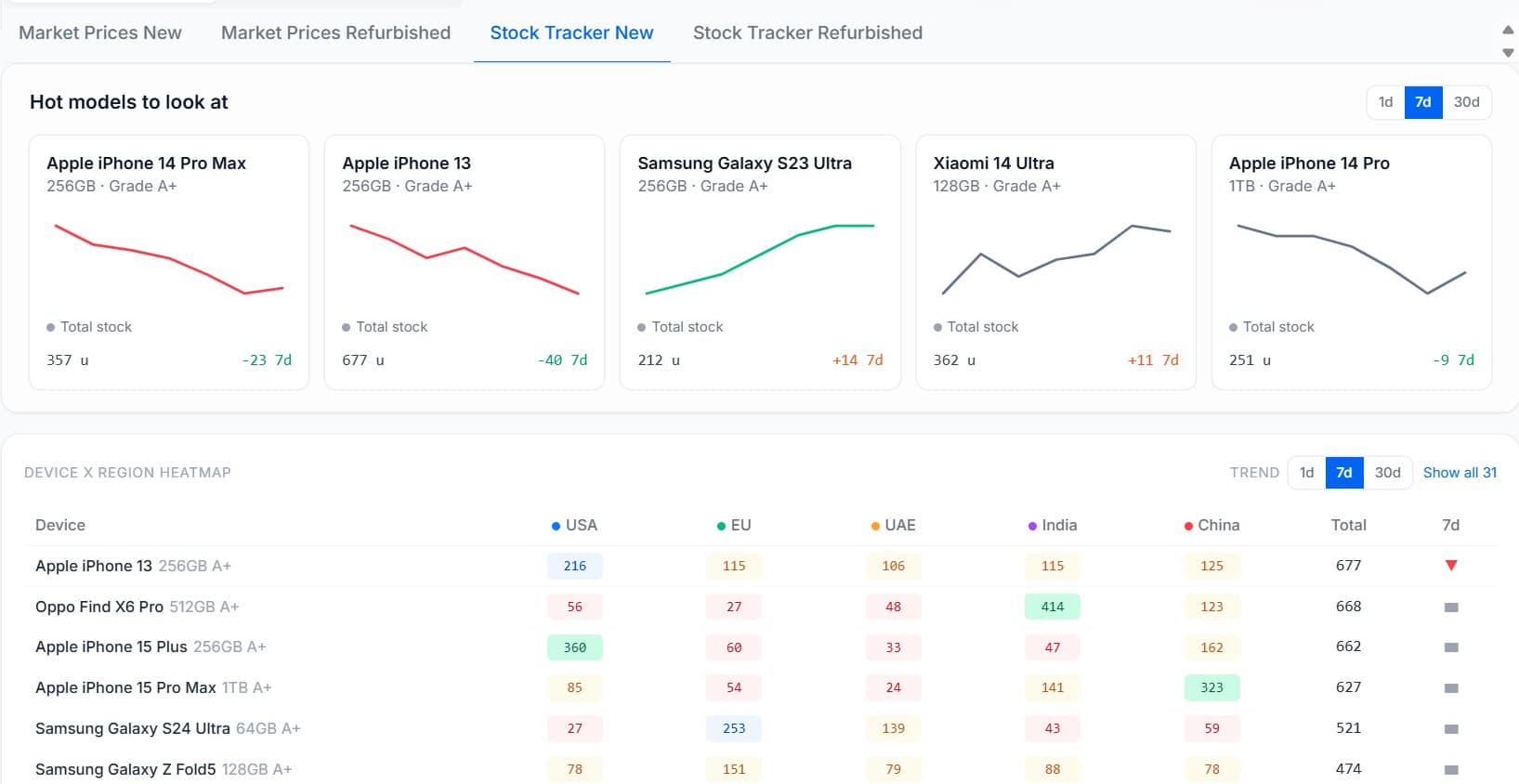The width and height of the screenshot is (1519, 784).
Task: Click the Total column header
Action: coord(1348,525)
